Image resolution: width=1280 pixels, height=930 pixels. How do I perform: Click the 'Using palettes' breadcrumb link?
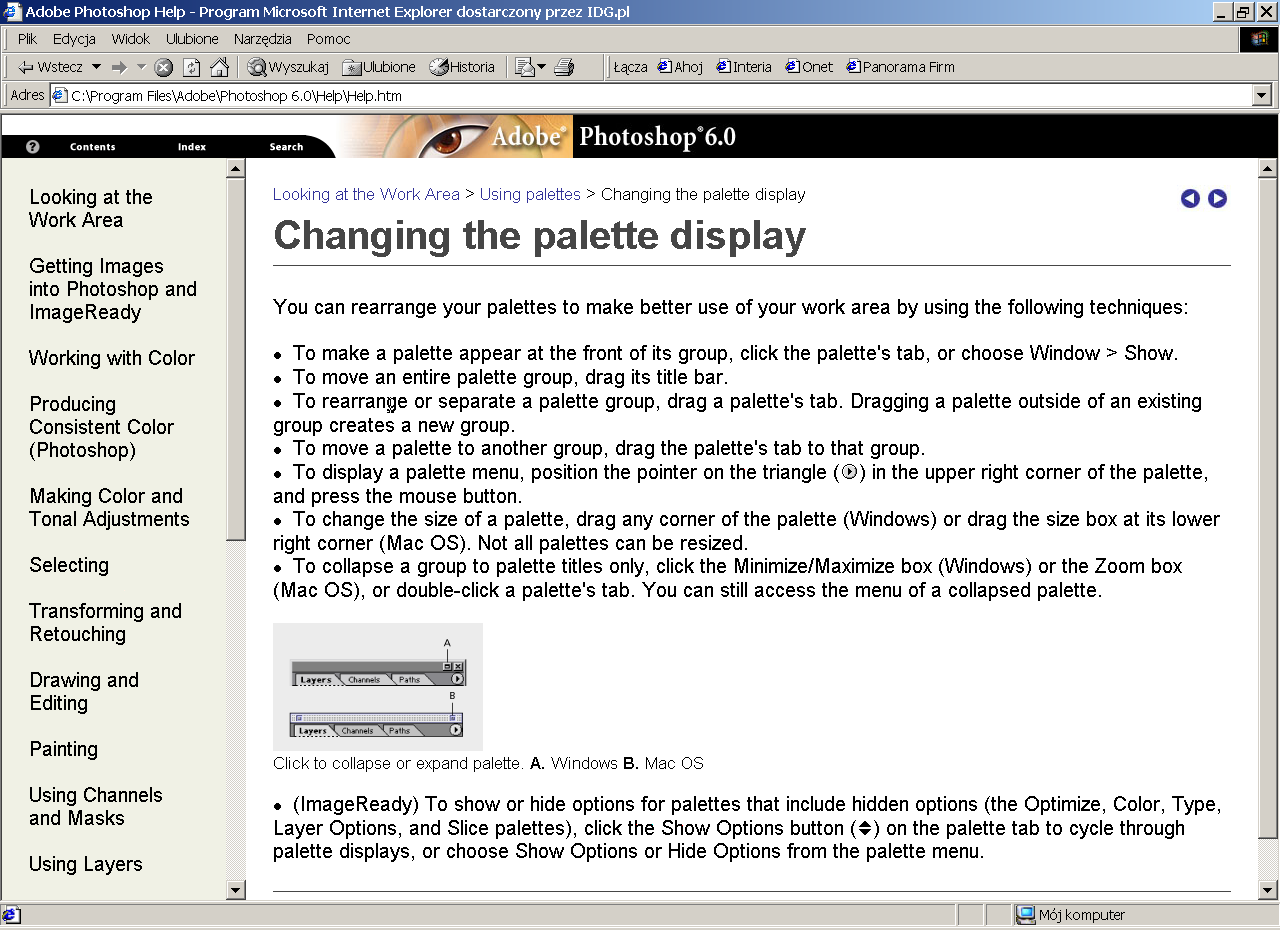click(x=530, y=194)
